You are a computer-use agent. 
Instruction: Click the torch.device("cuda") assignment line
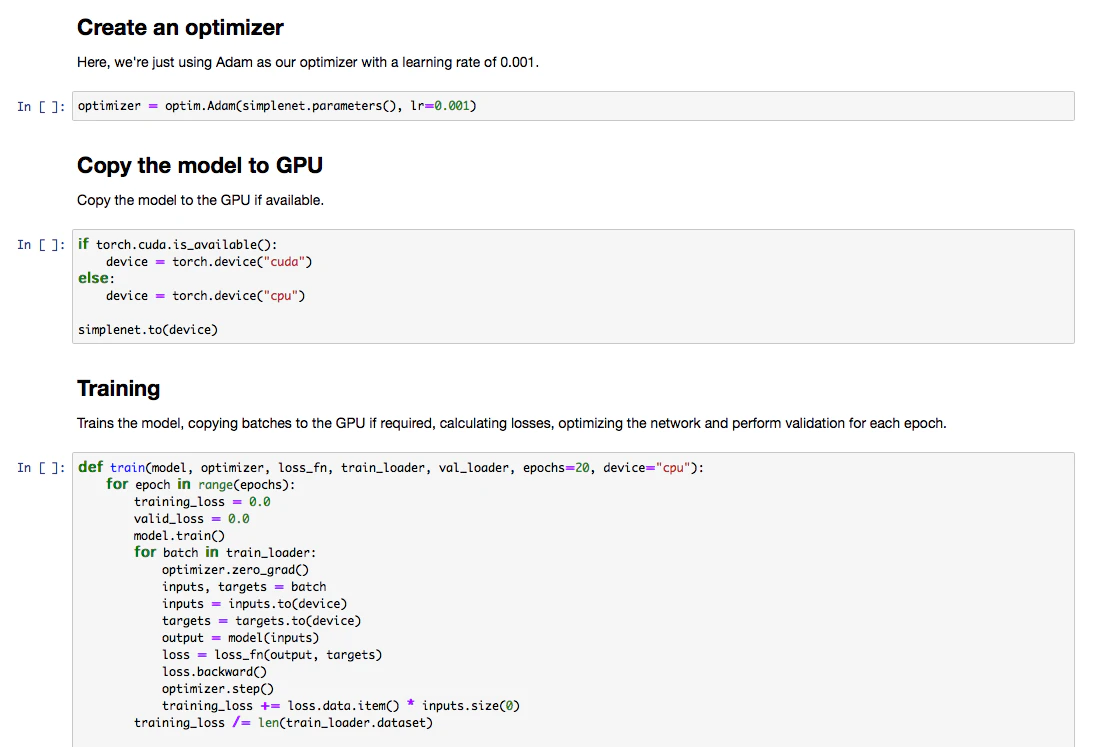(x=209, y=262)
